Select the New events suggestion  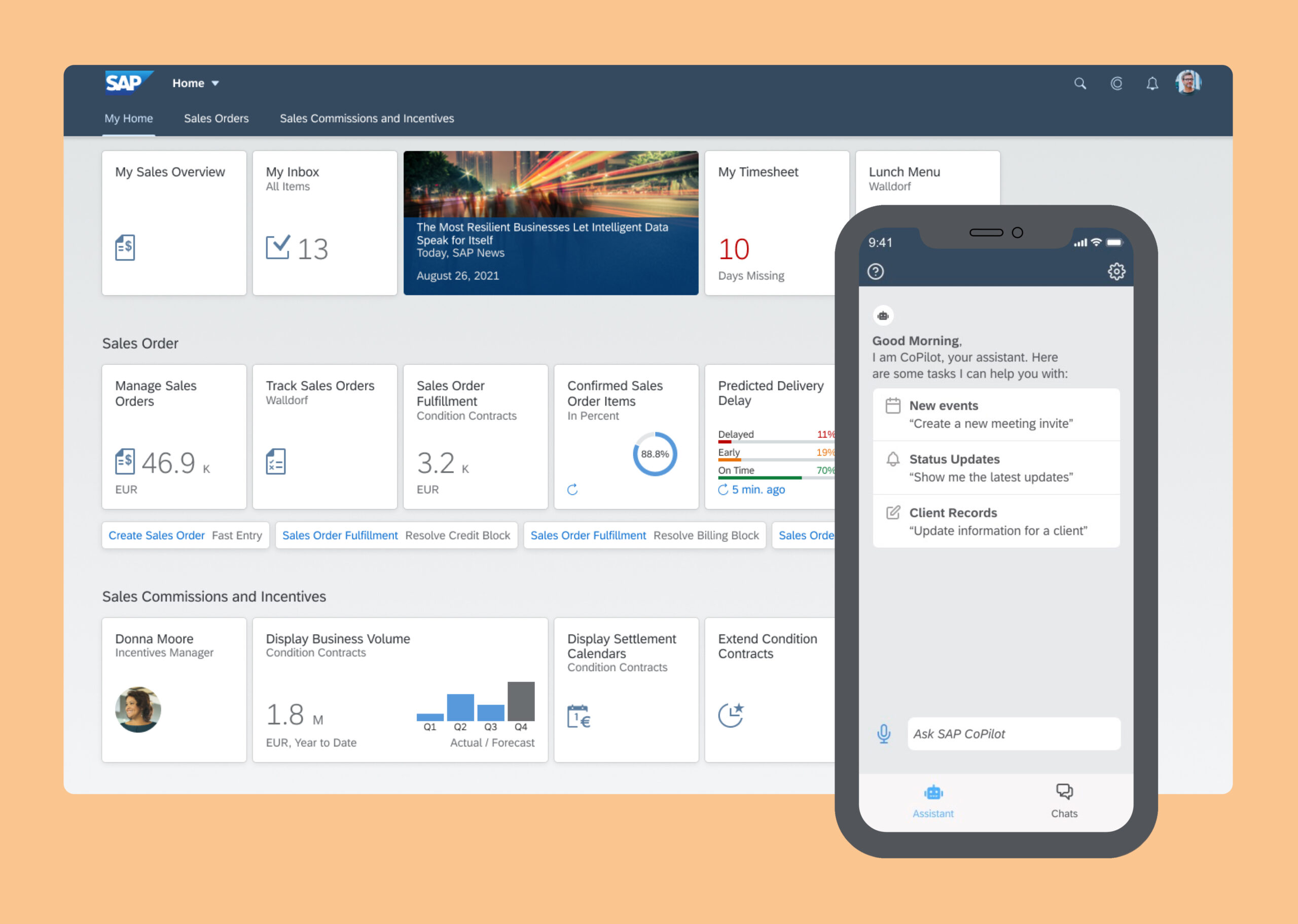click(996, 415)
